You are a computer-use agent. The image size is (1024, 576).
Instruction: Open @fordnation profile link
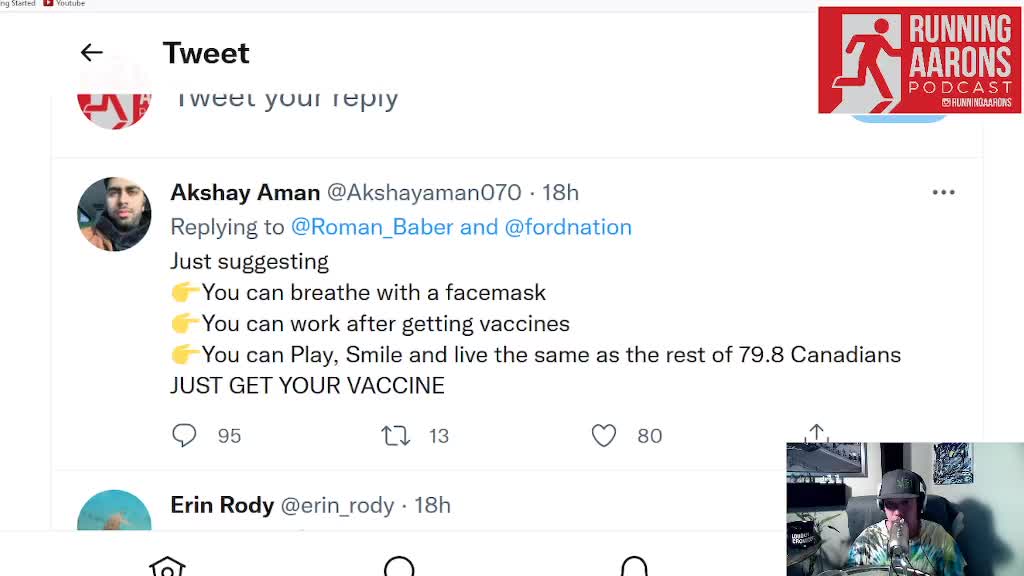point(568,227)
